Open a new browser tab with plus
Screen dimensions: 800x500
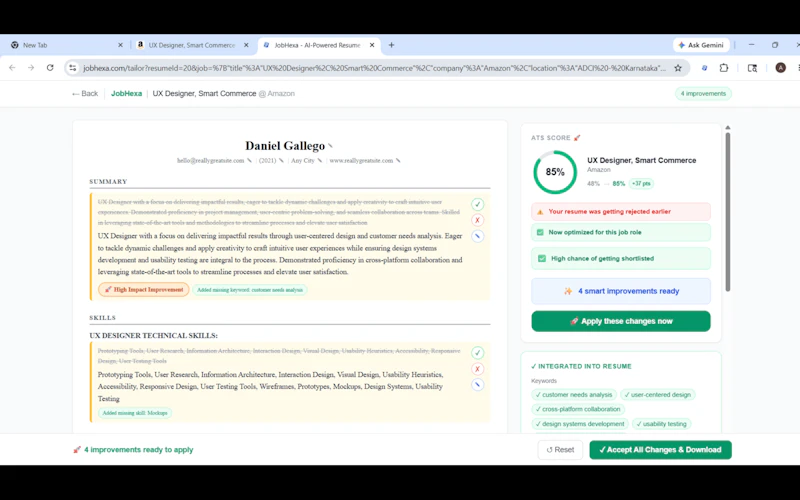[x=391, y=45]
